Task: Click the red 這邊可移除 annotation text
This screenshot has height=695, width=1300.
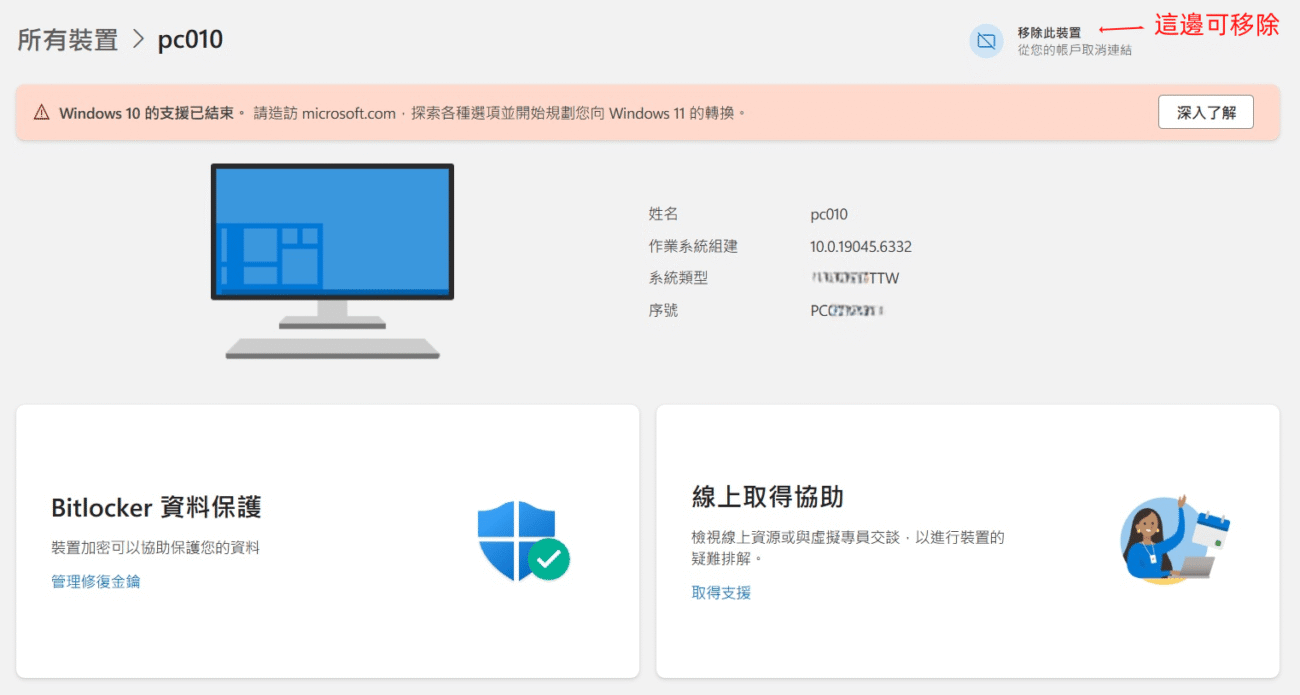Action: tap(1216, 25)
